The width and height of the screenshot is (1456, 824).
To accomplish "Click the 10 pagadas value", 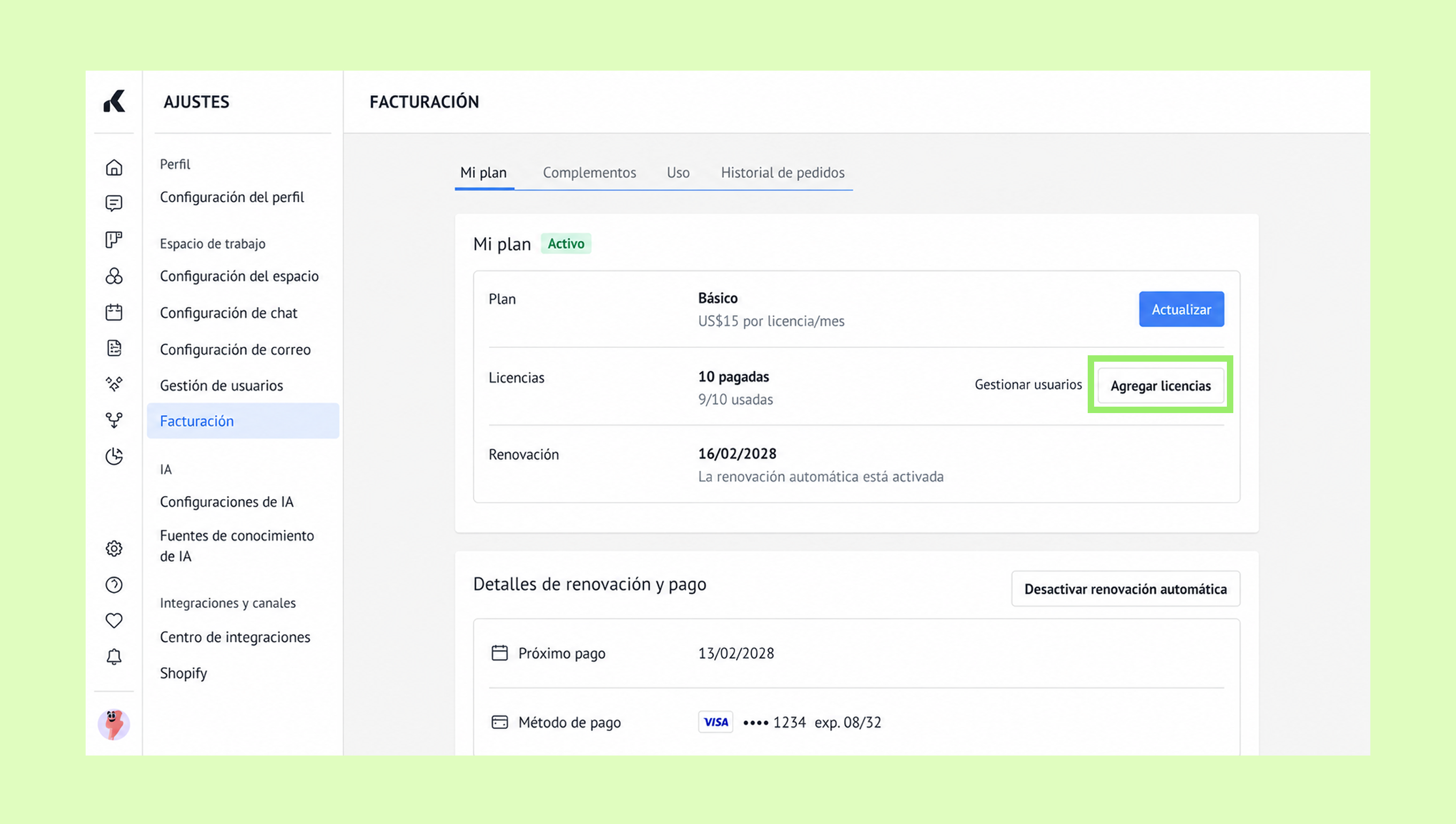I will (734, 377).
